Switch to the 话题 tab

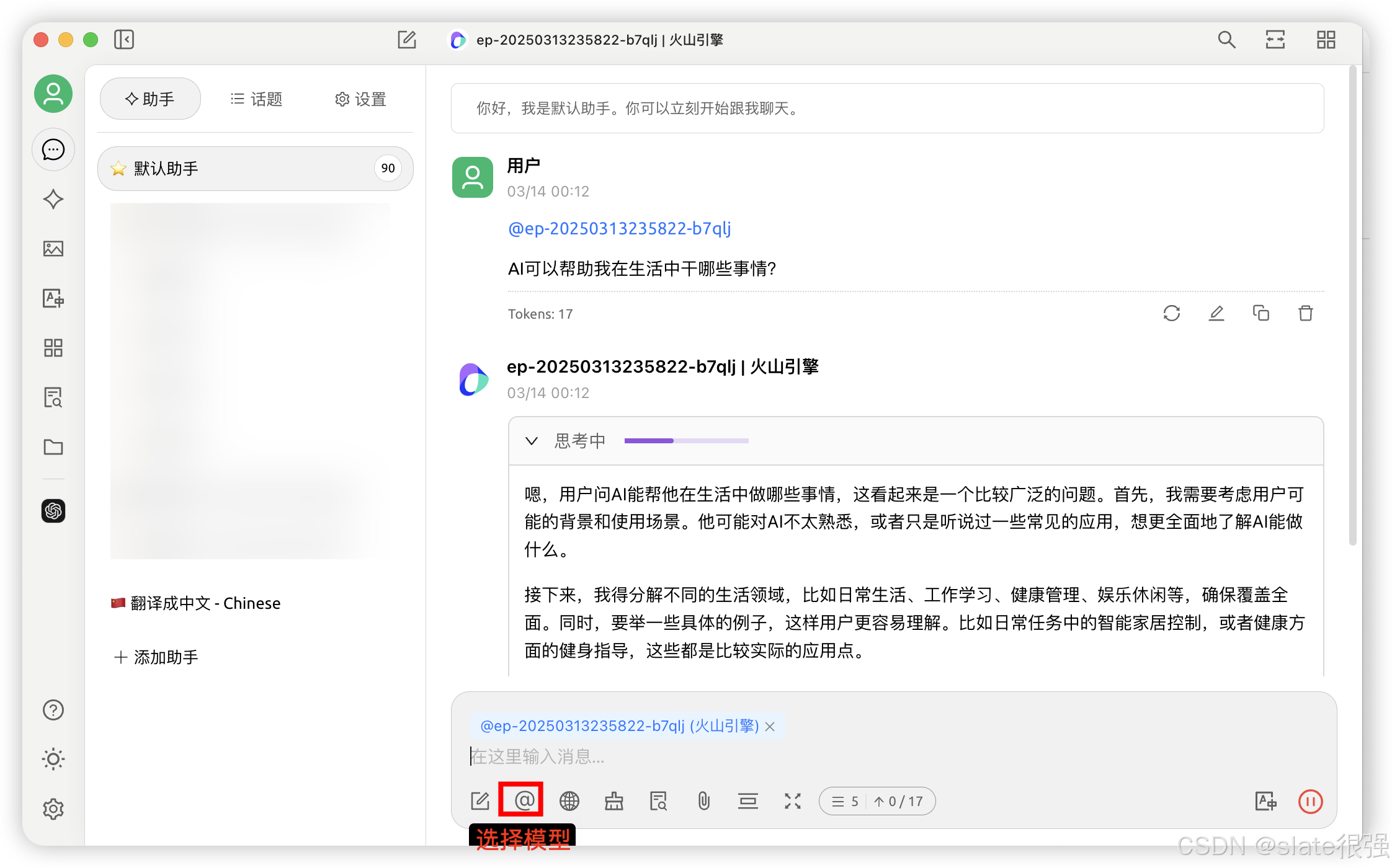(256, 99)
